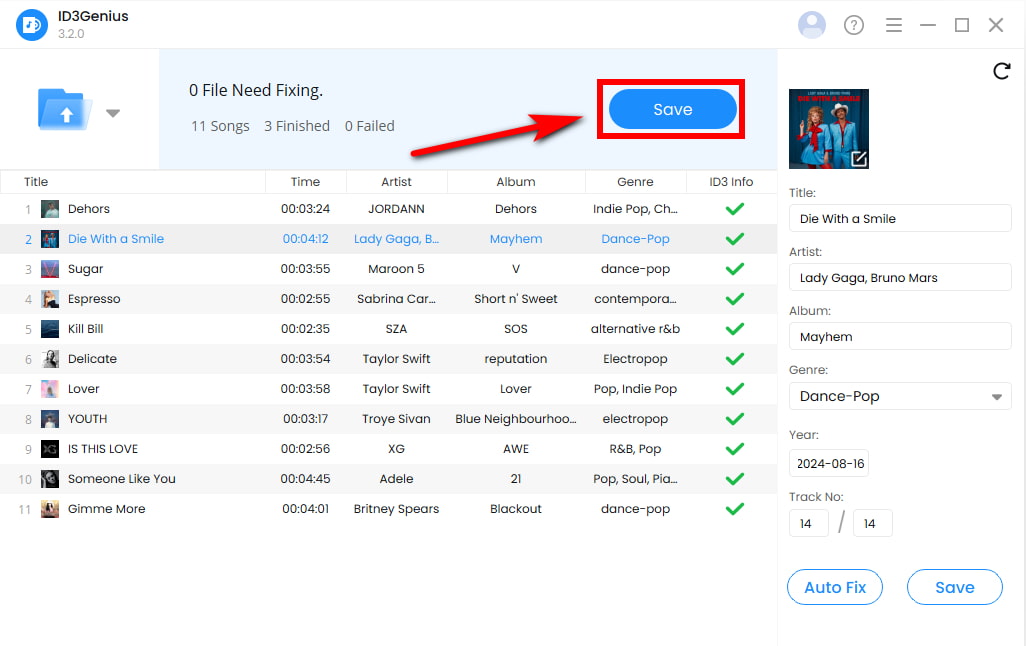
Task: Click the Lover cover thumbnail
Action: [x=50, y=389]
